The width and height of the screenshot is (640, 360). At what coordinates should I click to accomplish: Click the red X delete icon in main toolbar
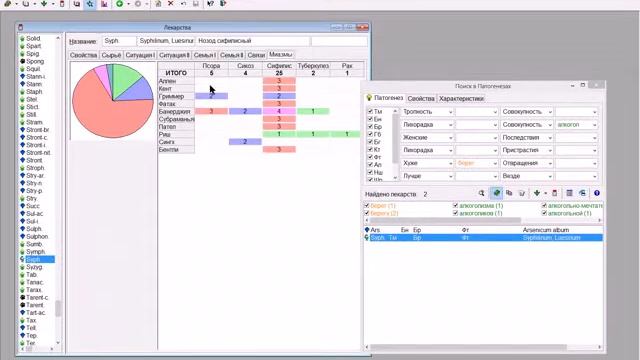(x=171, y=4)
